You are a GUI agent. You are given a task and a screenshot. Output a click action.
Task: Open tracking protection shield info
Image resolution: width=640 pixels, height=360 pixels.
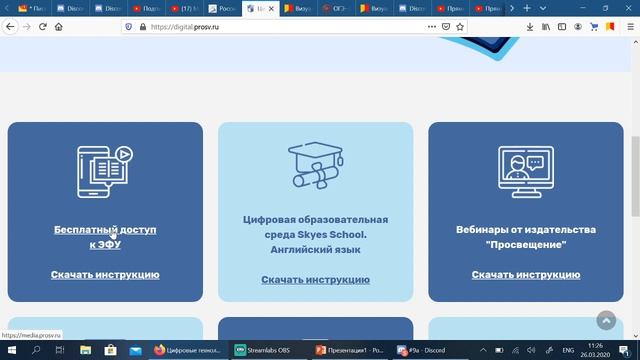pyautogui.click(x=129, y=27)
